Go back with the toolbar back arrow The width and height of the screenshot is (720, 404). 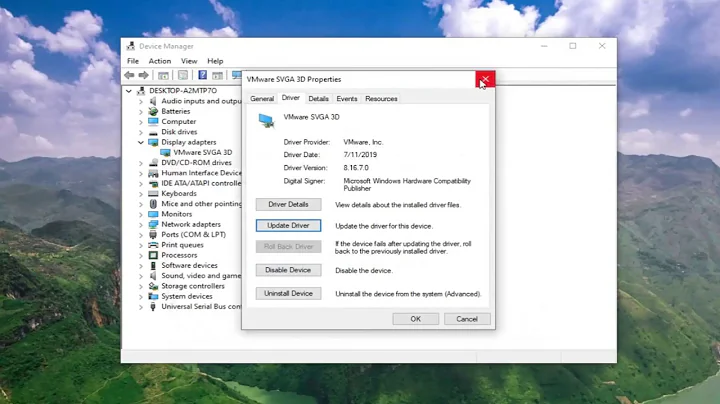[129, 75]
